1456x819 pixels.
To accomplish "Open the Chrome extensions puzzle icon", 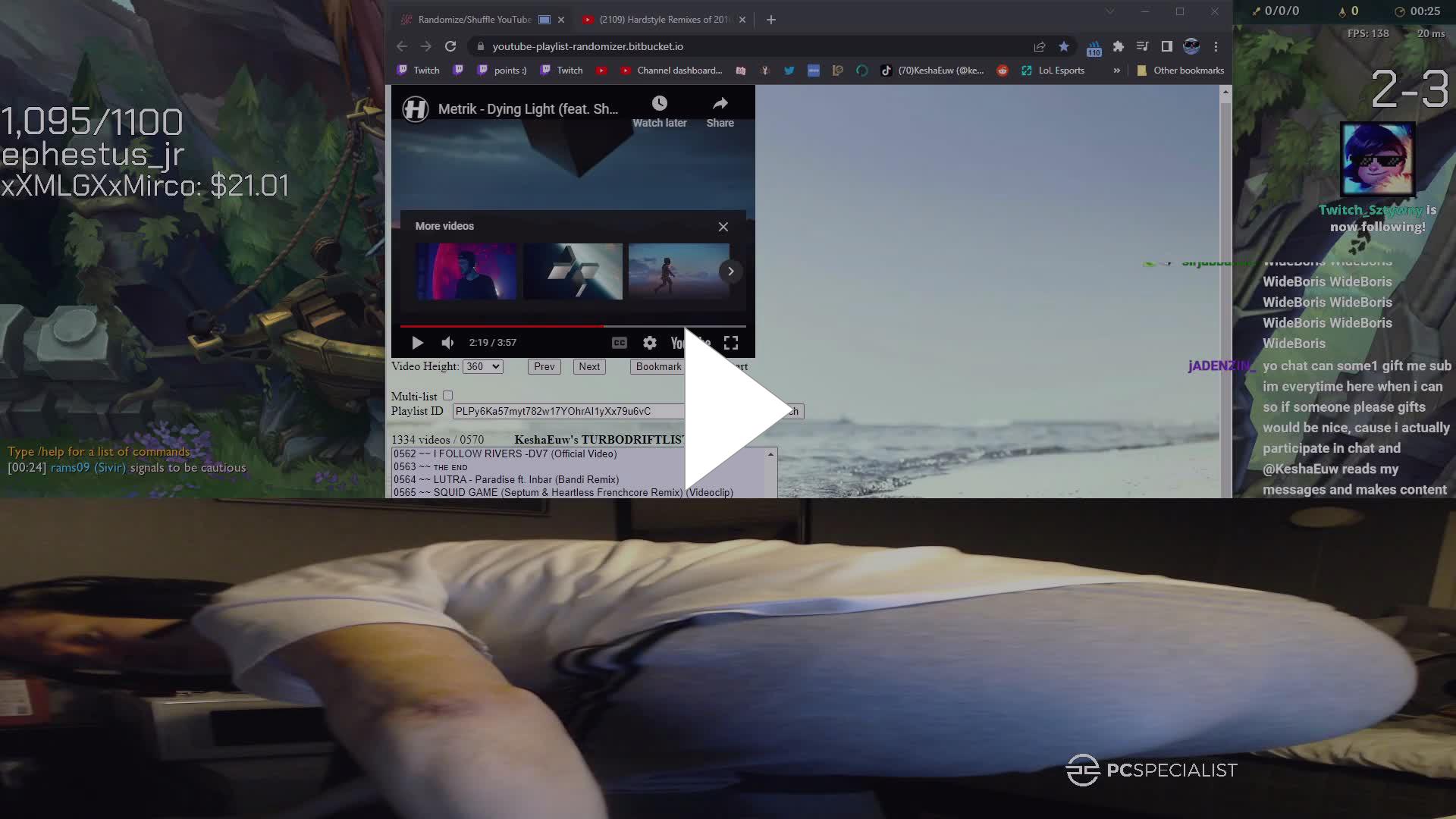I will [x=1118, y=46].
